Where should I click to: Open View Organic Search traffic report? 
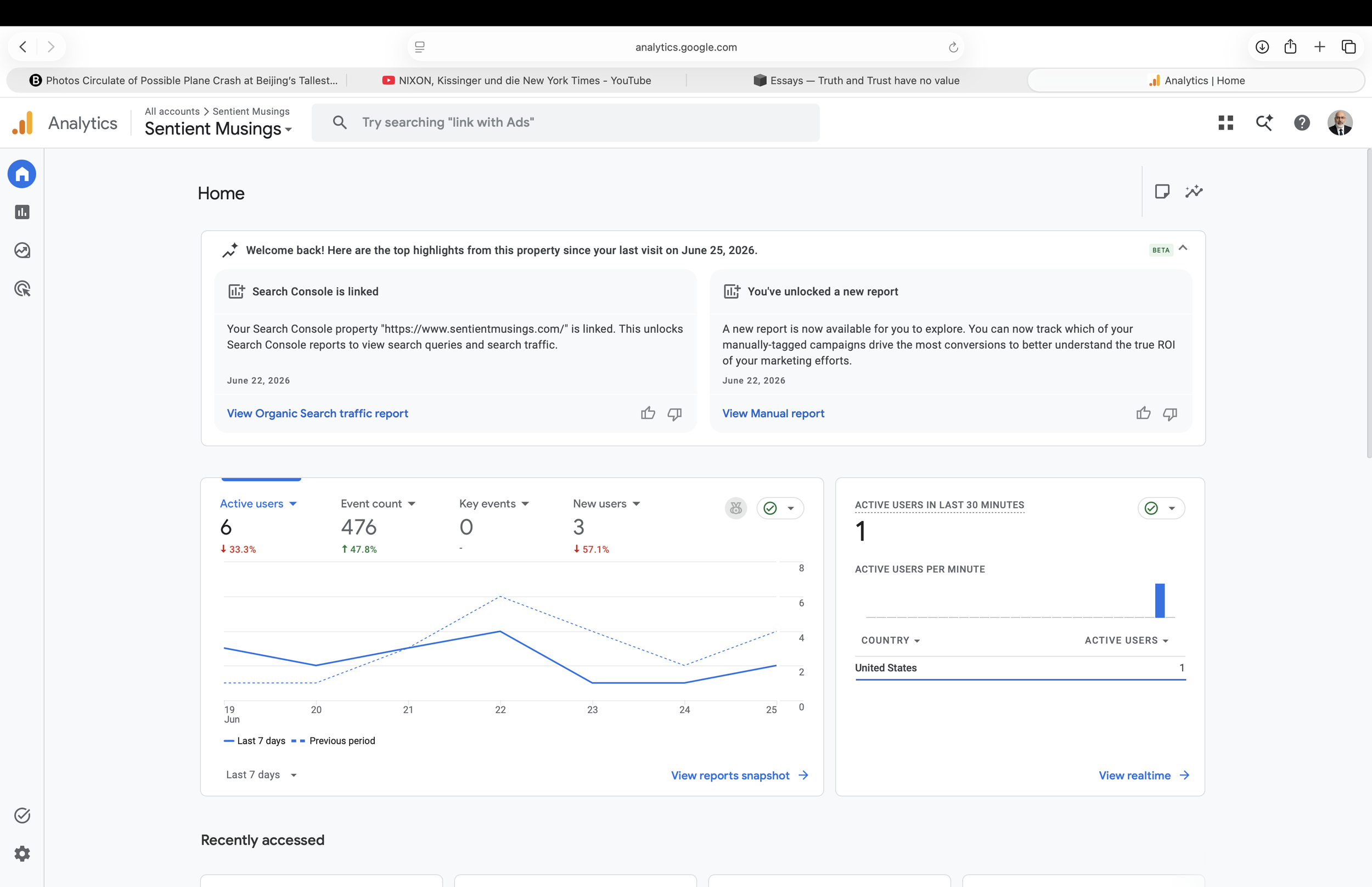[317, 413]
